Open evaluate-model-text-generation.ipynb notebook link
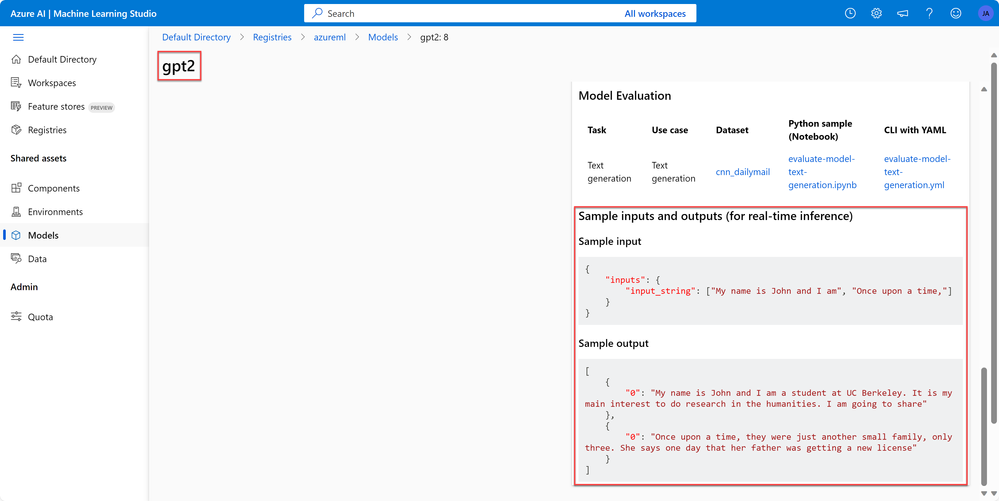The image size is (999, 501). click(823, 172)
